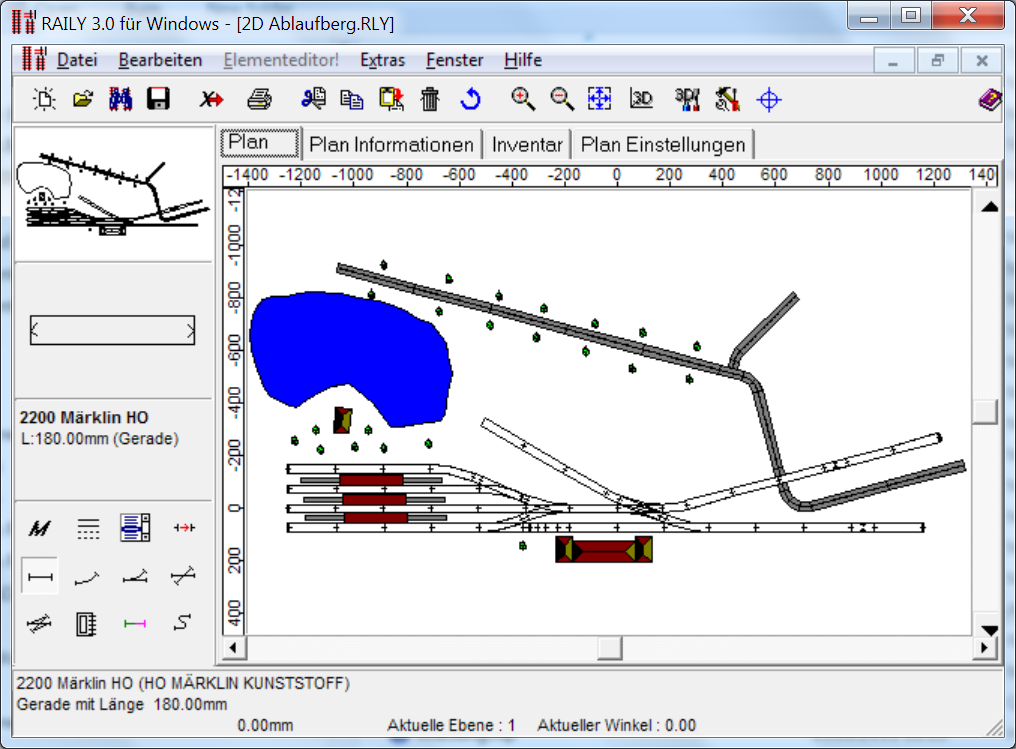Viewport: 1016px width, 749px height.
Task: Click the horizontal scrollbar thumb
Action: (x=610, y=649)
